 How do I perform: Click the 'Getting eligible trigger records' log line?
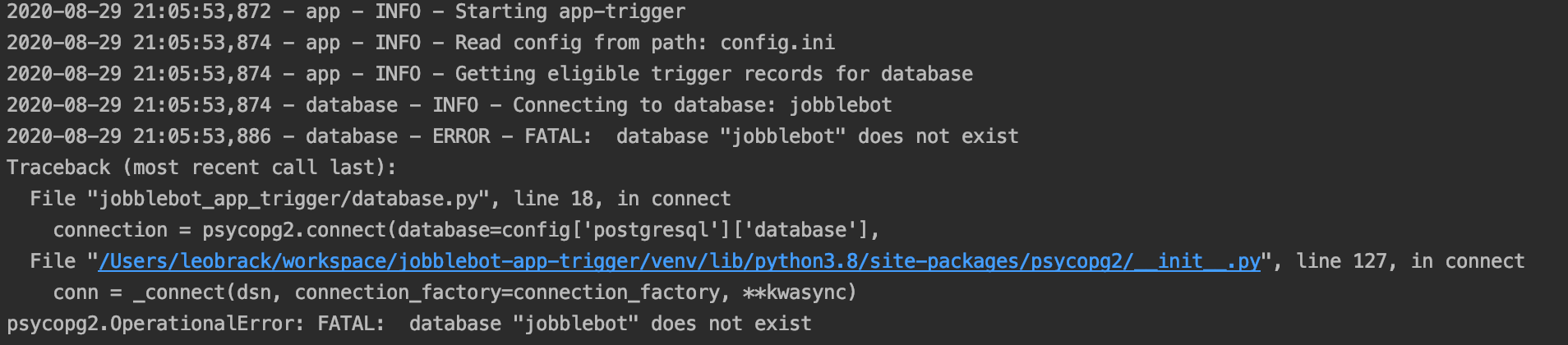point(490,74)
